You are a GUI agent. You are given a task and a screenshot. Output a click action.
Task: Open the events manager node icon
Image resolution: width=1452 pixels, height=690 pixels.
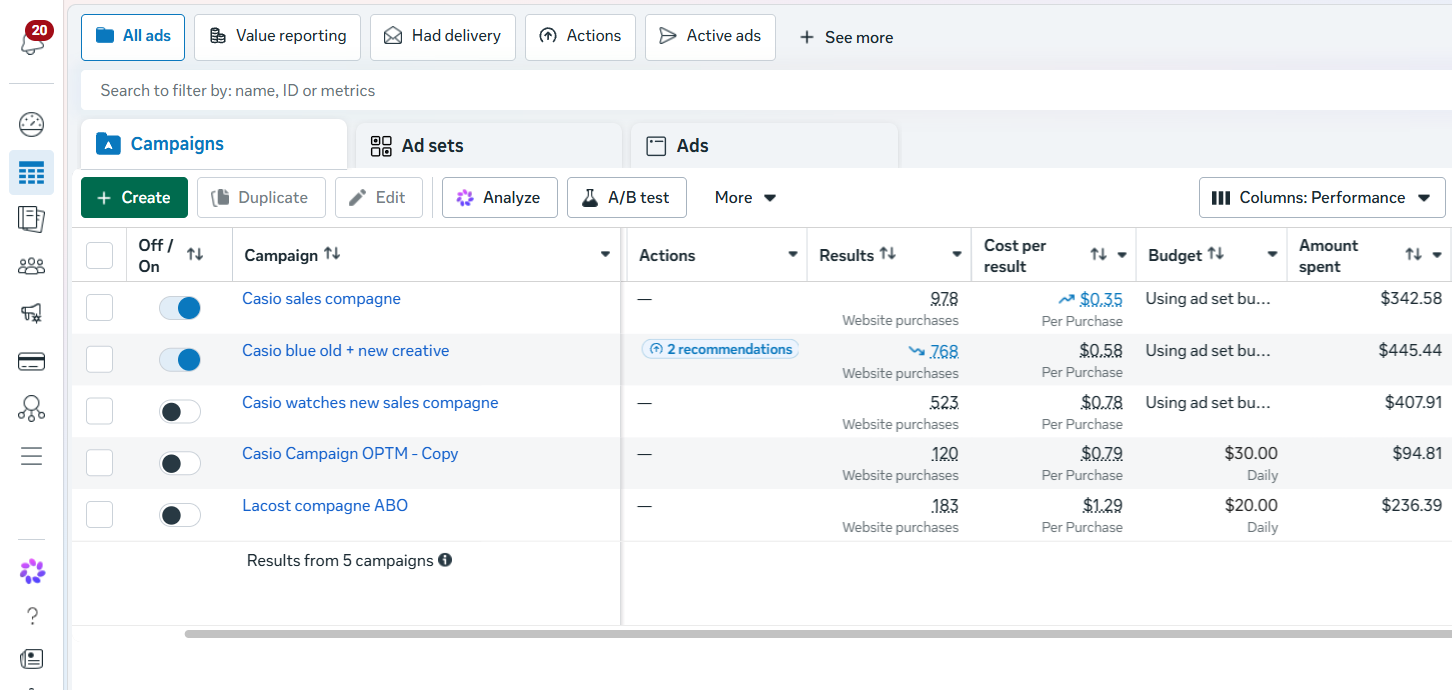pos(32,409)
